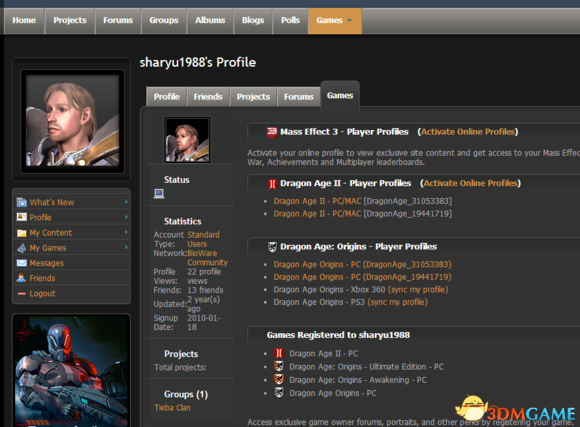This screenshot has height=427, width=580.
Task: Click the My Games sidebar link text
Action: coord(48,248)
